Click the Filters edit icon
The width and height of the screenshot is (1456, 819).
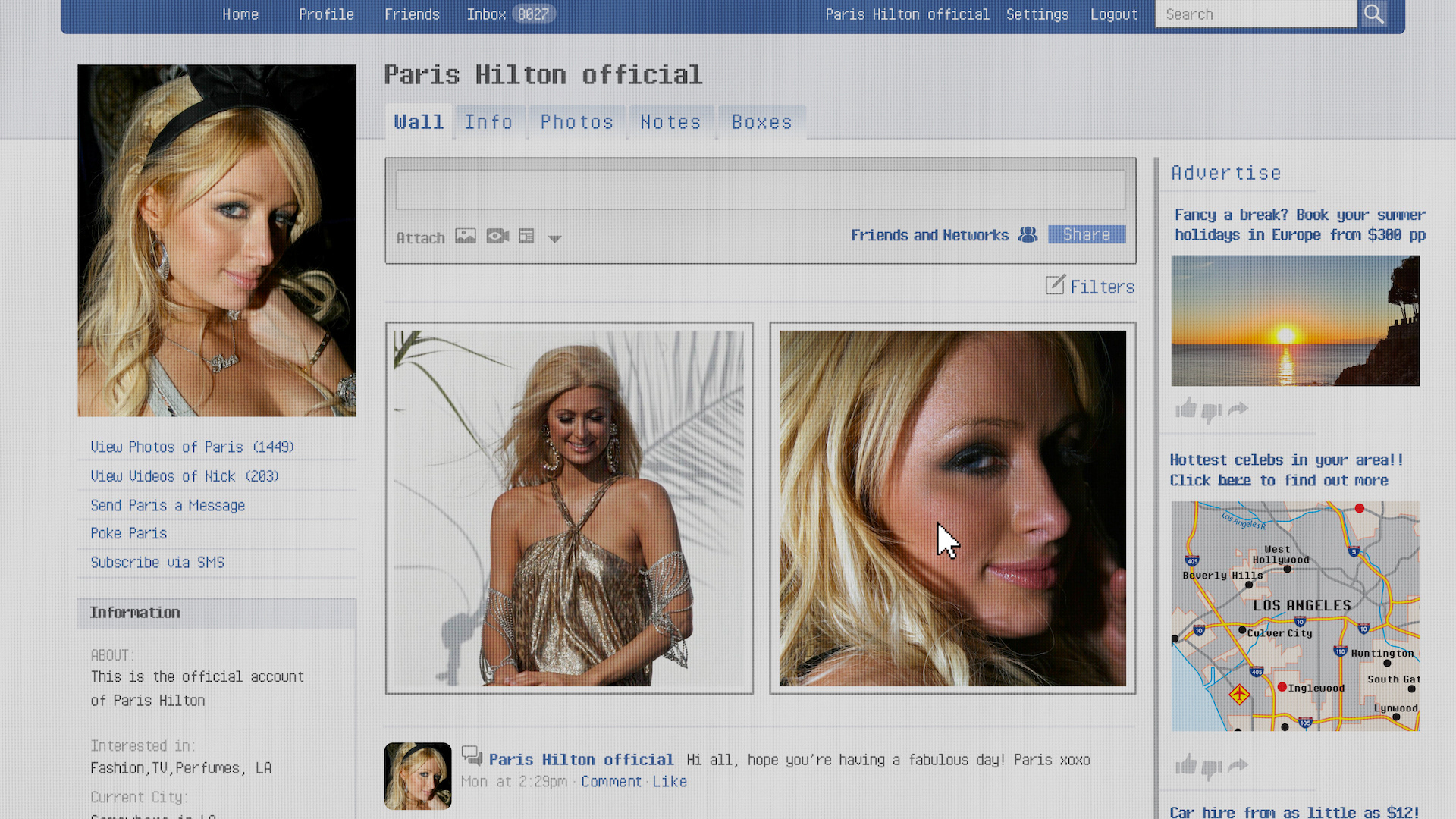pyautogui.click(x=1055, y=284)
